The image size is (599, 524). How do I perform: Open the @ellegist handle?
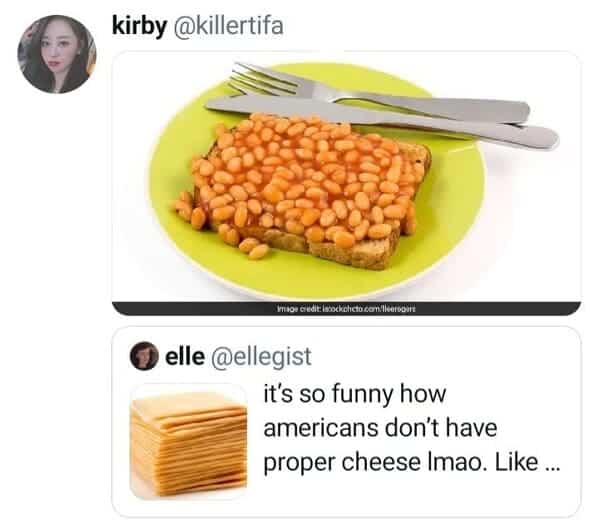pos(261,357)
